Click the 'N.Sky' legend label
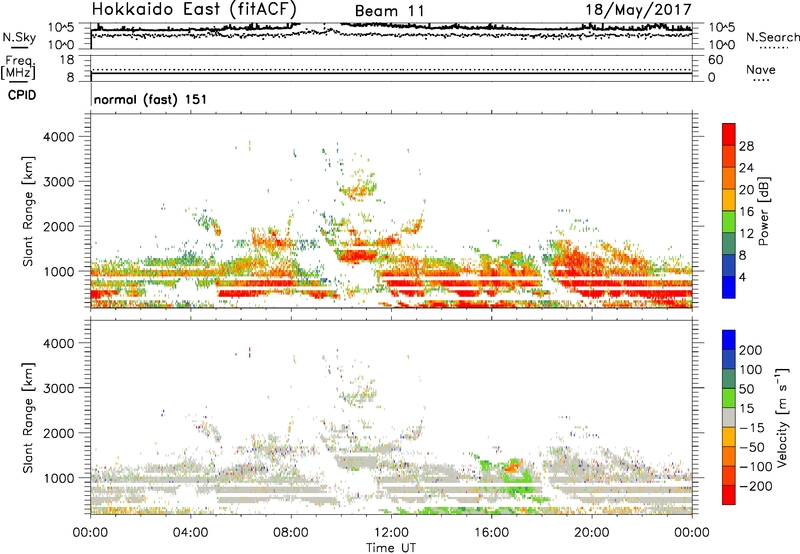The image size is (800, 554). coord(19,37)
